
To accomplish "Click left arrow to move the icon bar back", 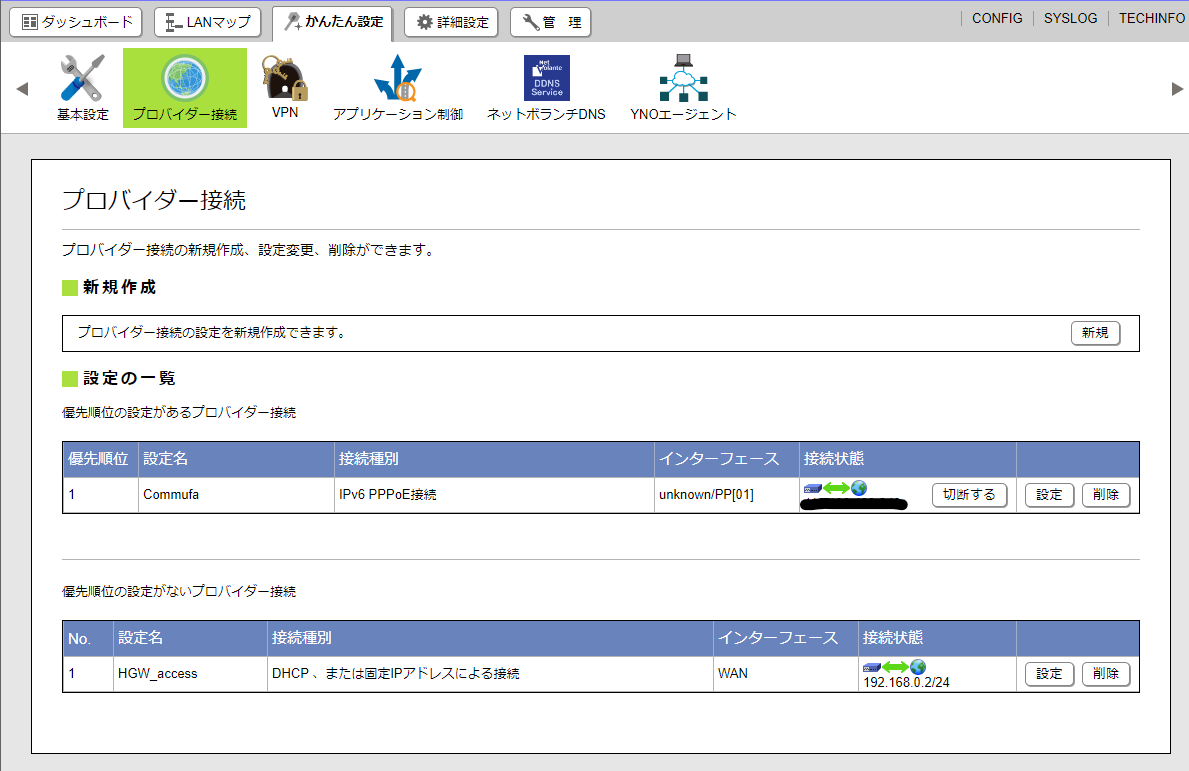I will (x=23, y=89).
